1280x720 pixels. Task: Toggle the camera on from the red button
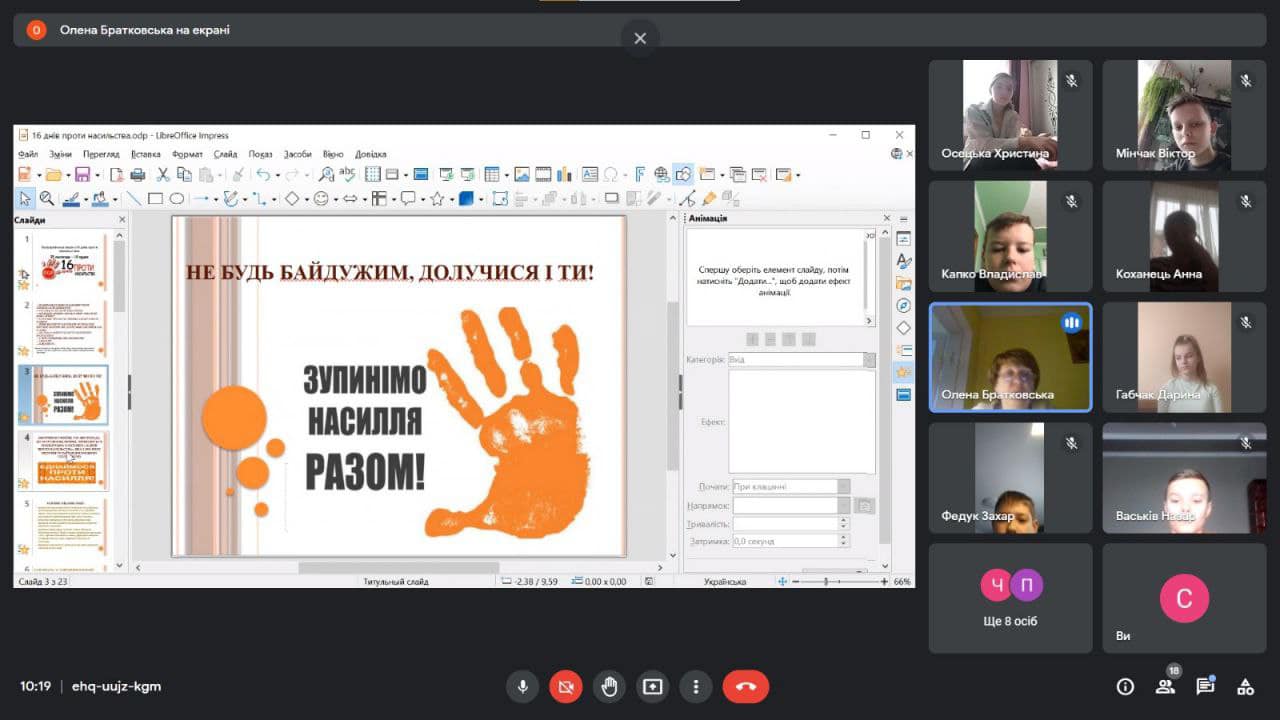coord(565,687)
